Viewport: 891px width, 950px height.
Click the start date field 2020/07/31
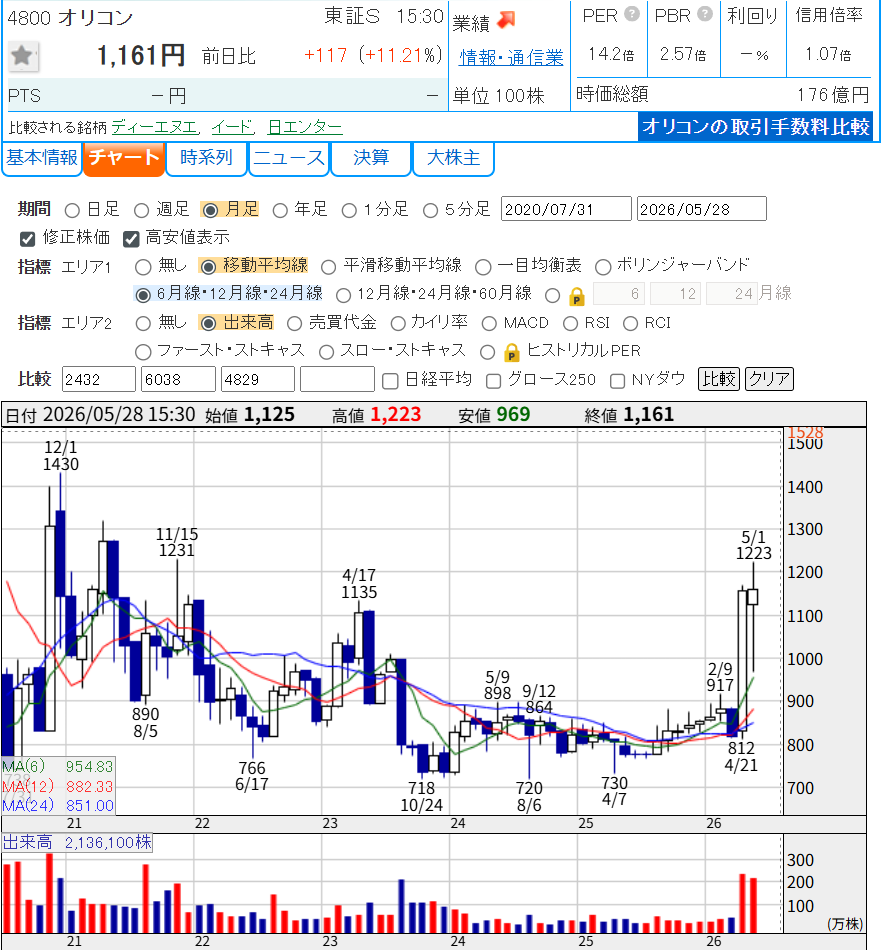[x=566, y=209]
